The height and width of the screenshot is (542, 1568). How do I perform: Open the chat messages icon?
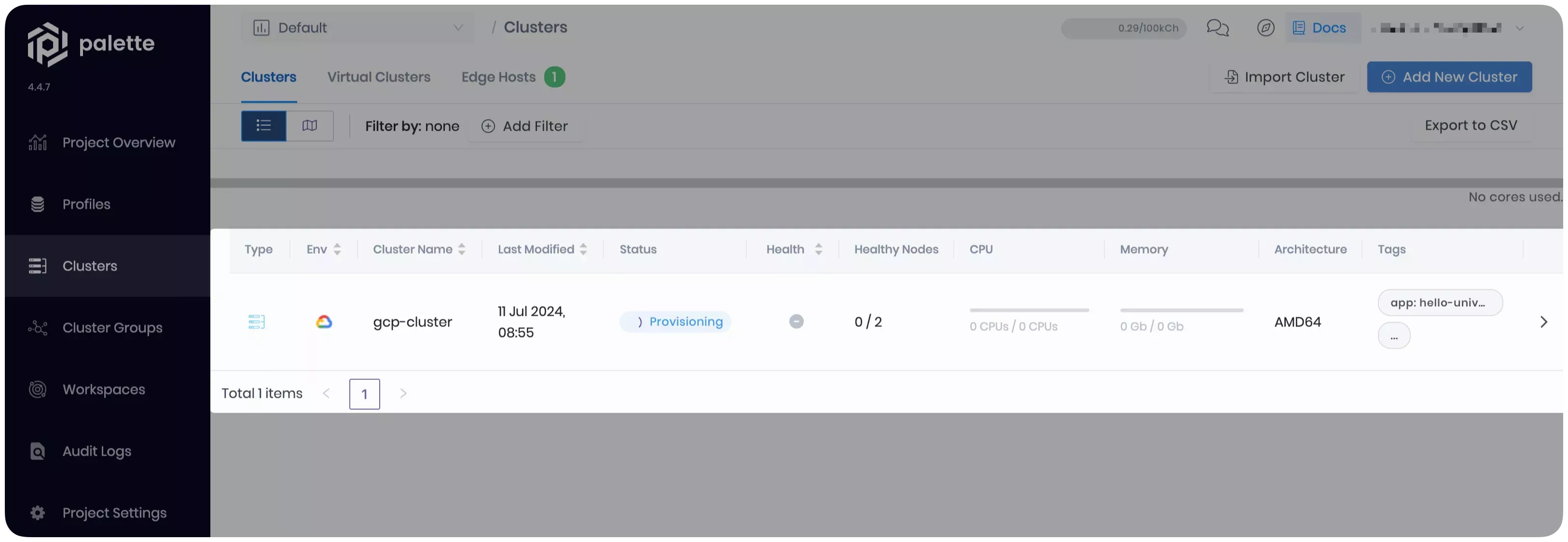click(1217, 28)
